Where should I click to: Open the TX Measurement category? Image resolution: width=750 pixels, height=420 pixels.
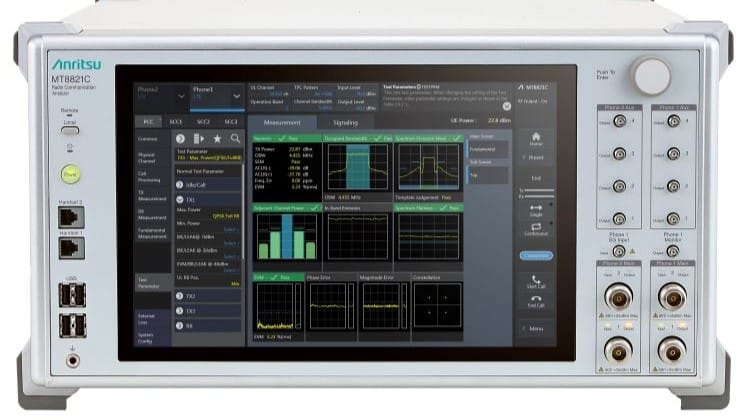pos(153,196)
